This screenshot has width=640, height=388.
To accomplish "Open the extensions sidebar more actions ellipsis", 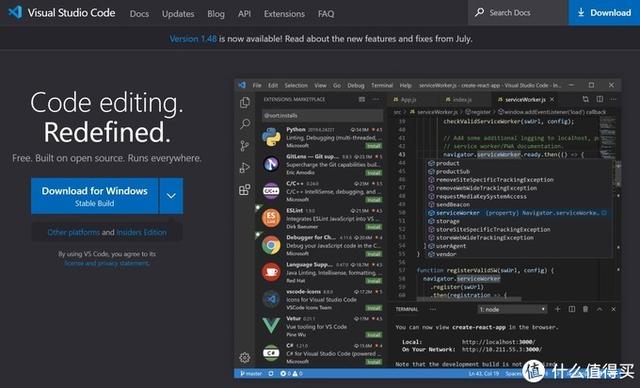I will click(x=376, y=100).
